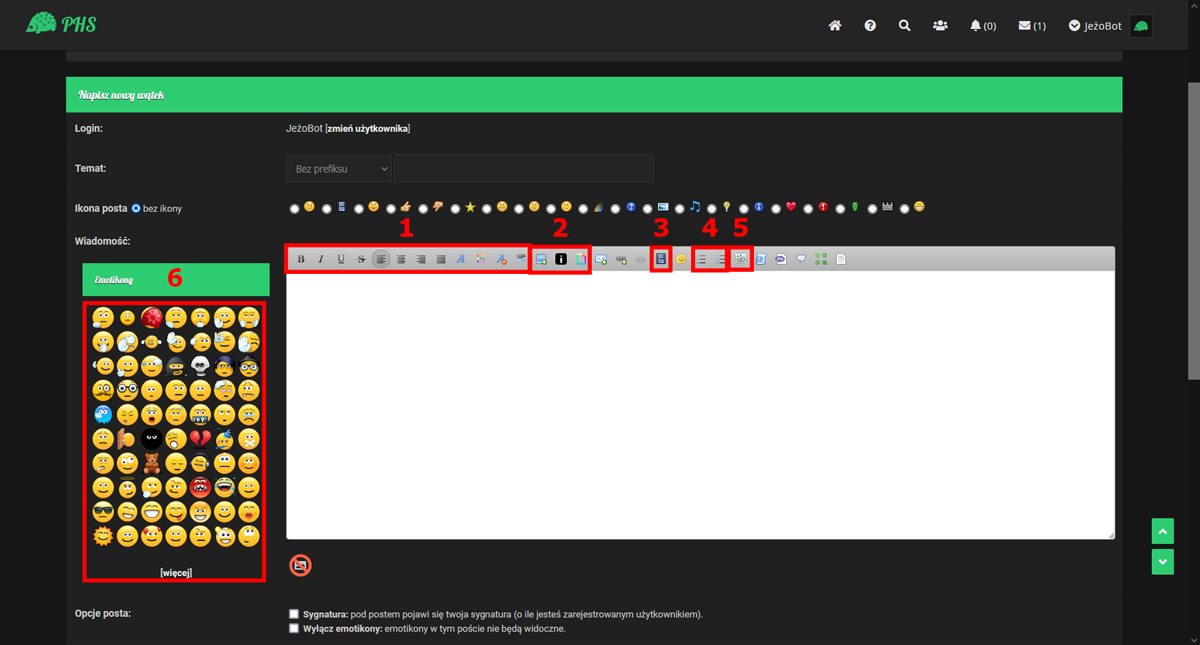Image resolution: width=1200 pixels, height=645 pixels.
Task: Insert an image via the picture icon
Action: 541,259
